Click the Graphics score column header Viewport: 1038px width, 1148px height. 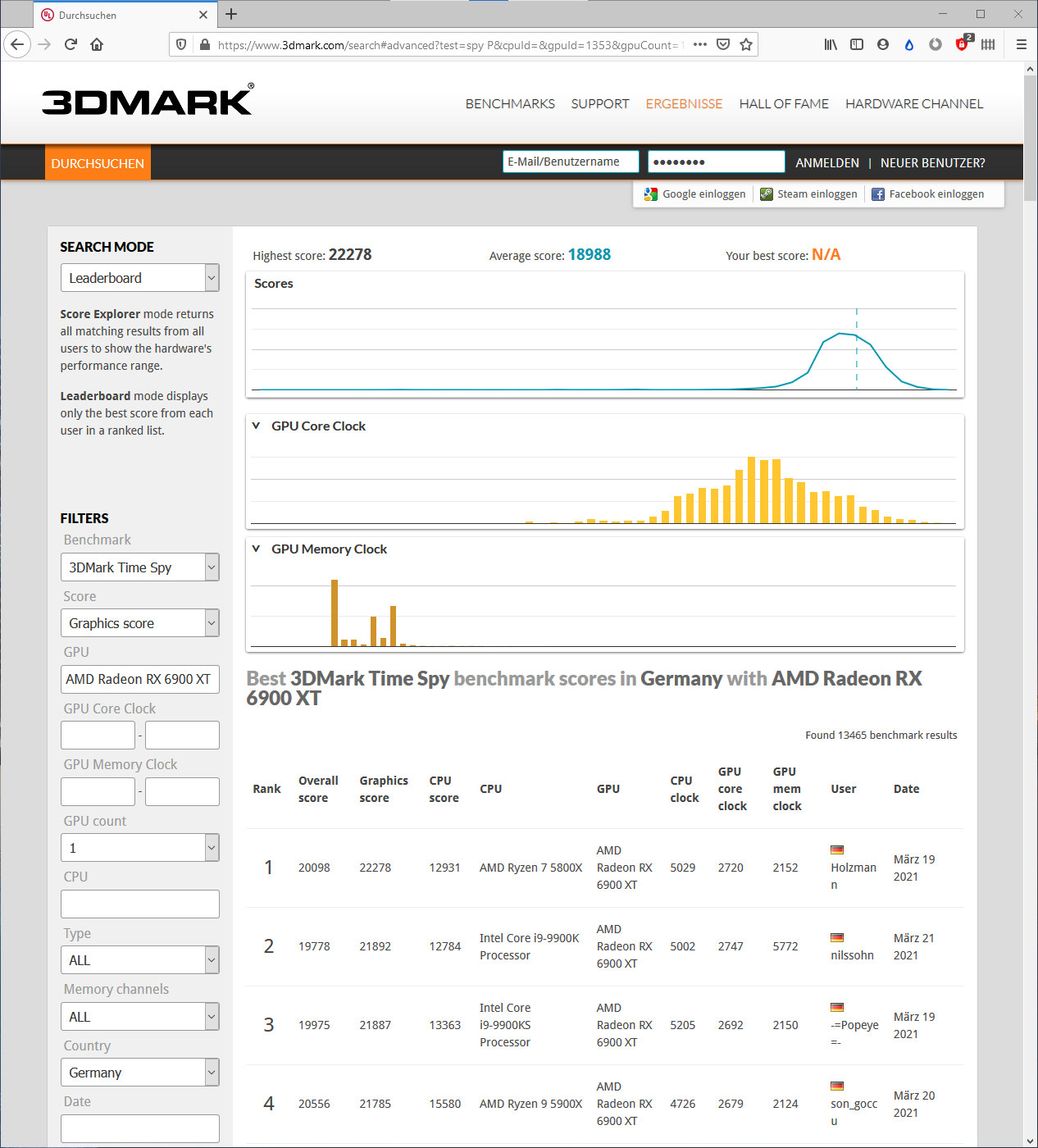click(384, 789)
